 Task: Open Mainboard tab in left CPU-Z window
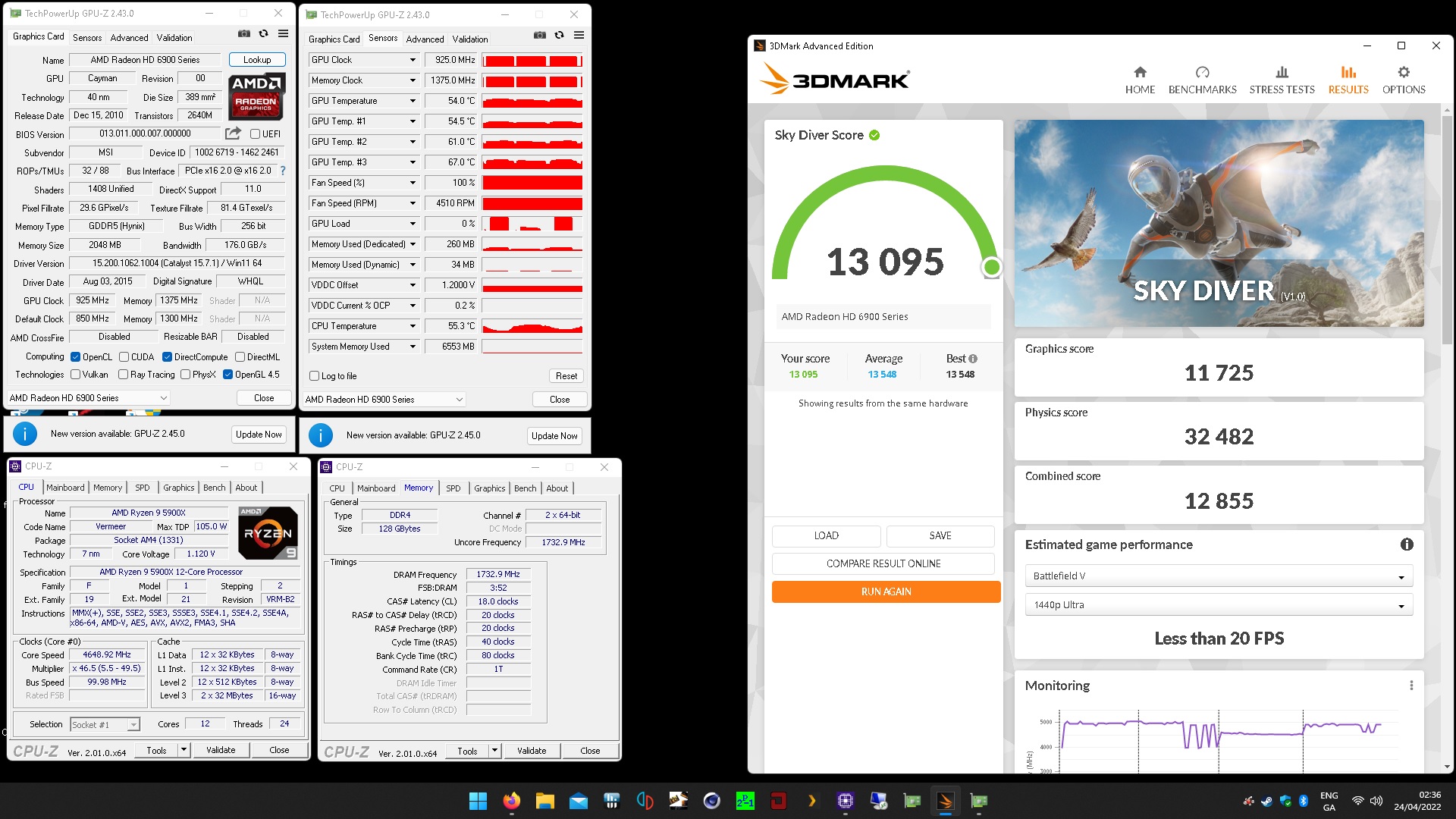65,488
